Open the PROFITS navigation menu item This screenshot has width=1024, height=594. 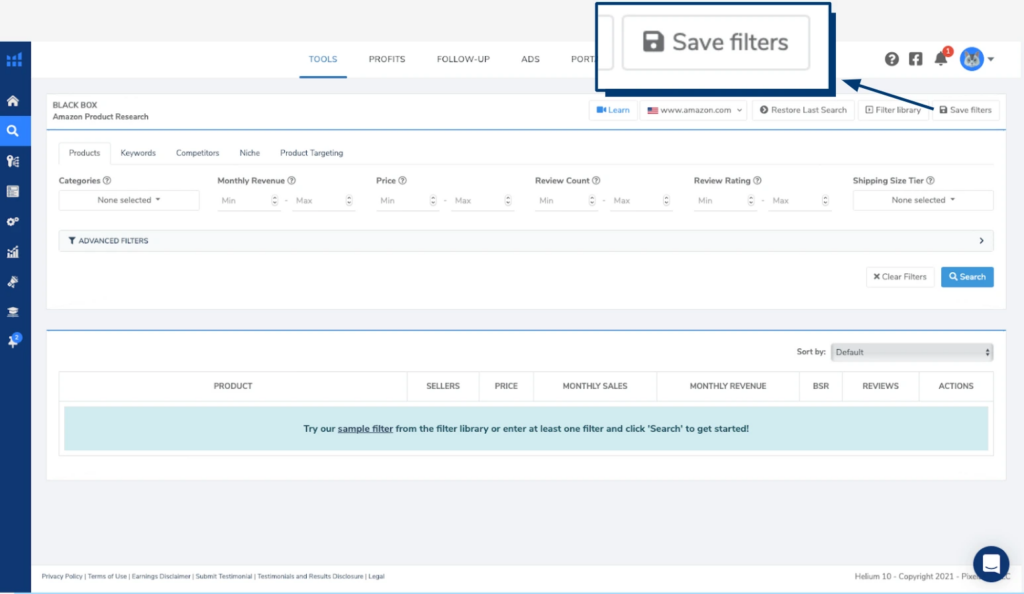tap(387, 59)
